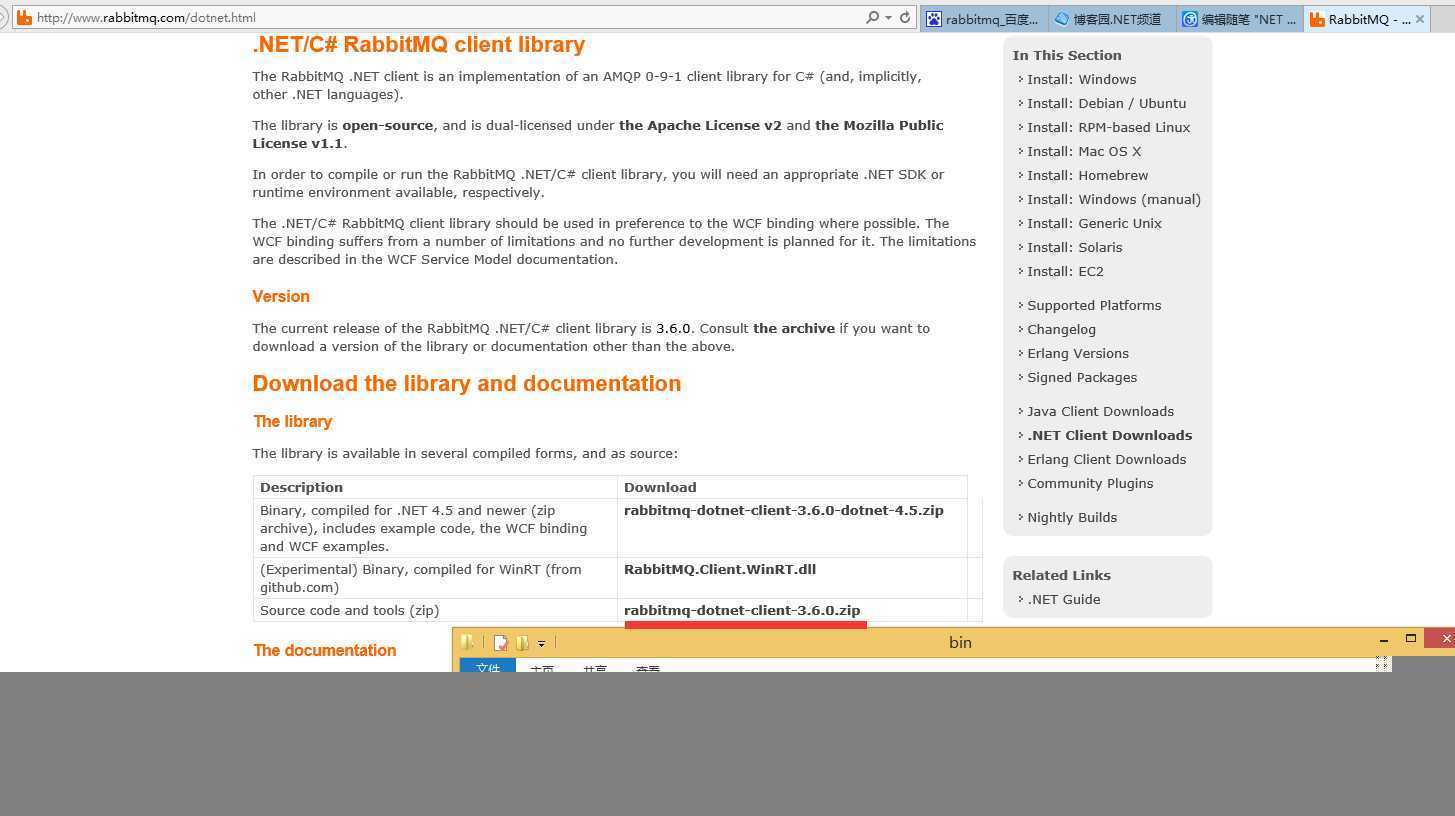The image size is (1455, 816).
Task: Open Install: Solaris link
Action: (1074, 247)
